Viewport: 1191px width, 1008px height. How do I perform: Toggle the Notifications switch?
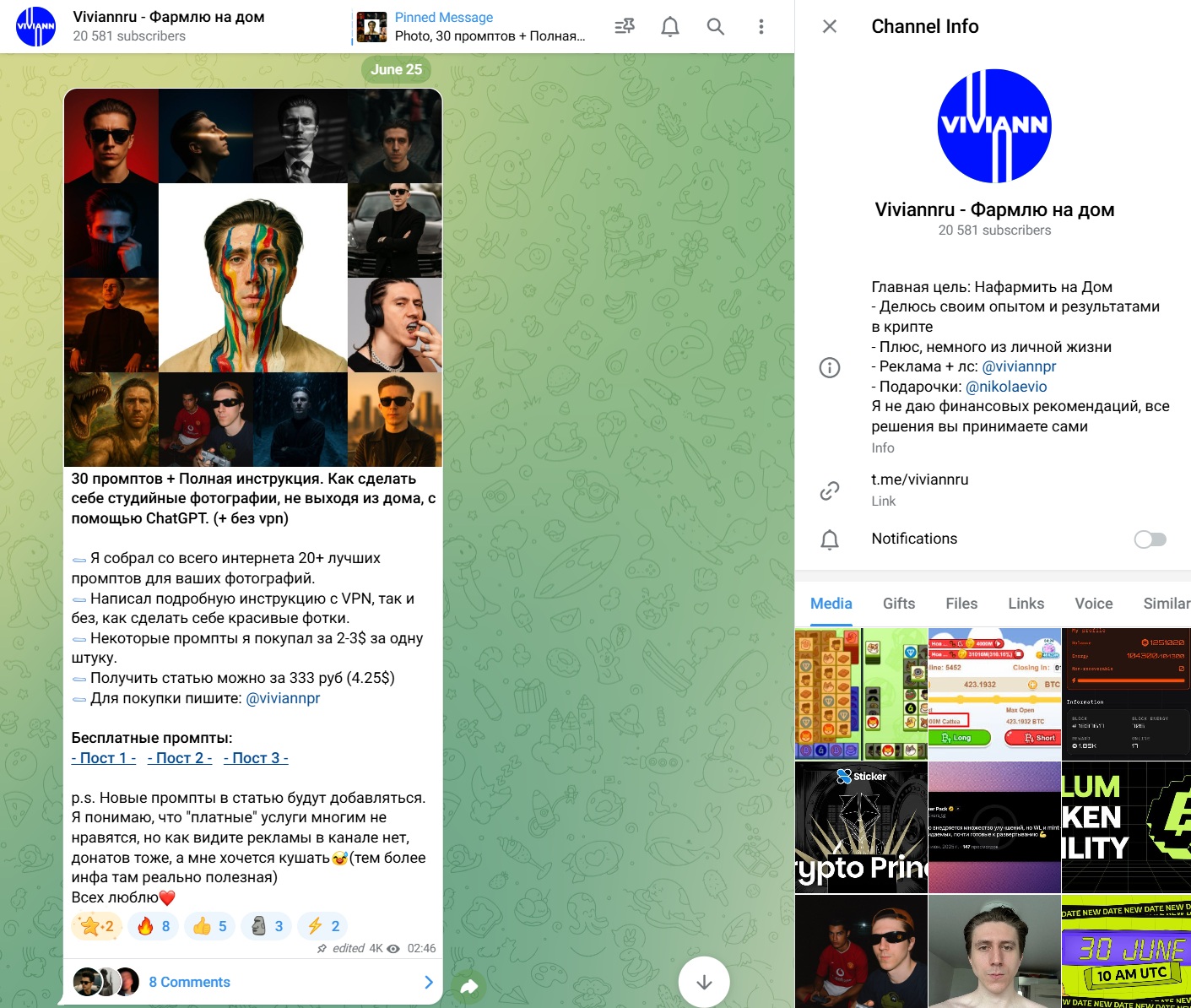coord(1150,539)
